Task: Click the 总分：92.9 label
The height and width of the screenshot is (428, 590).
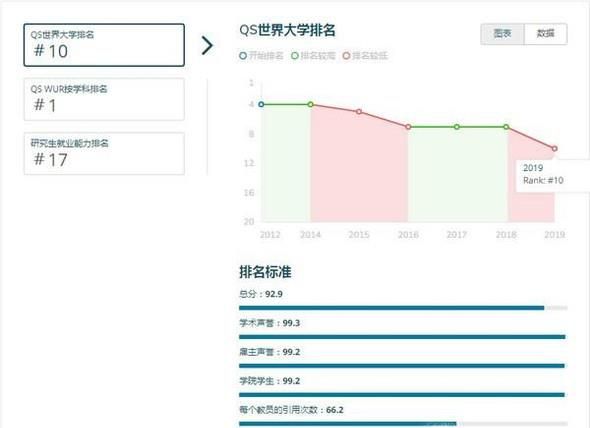Action: tap(261, 294)
